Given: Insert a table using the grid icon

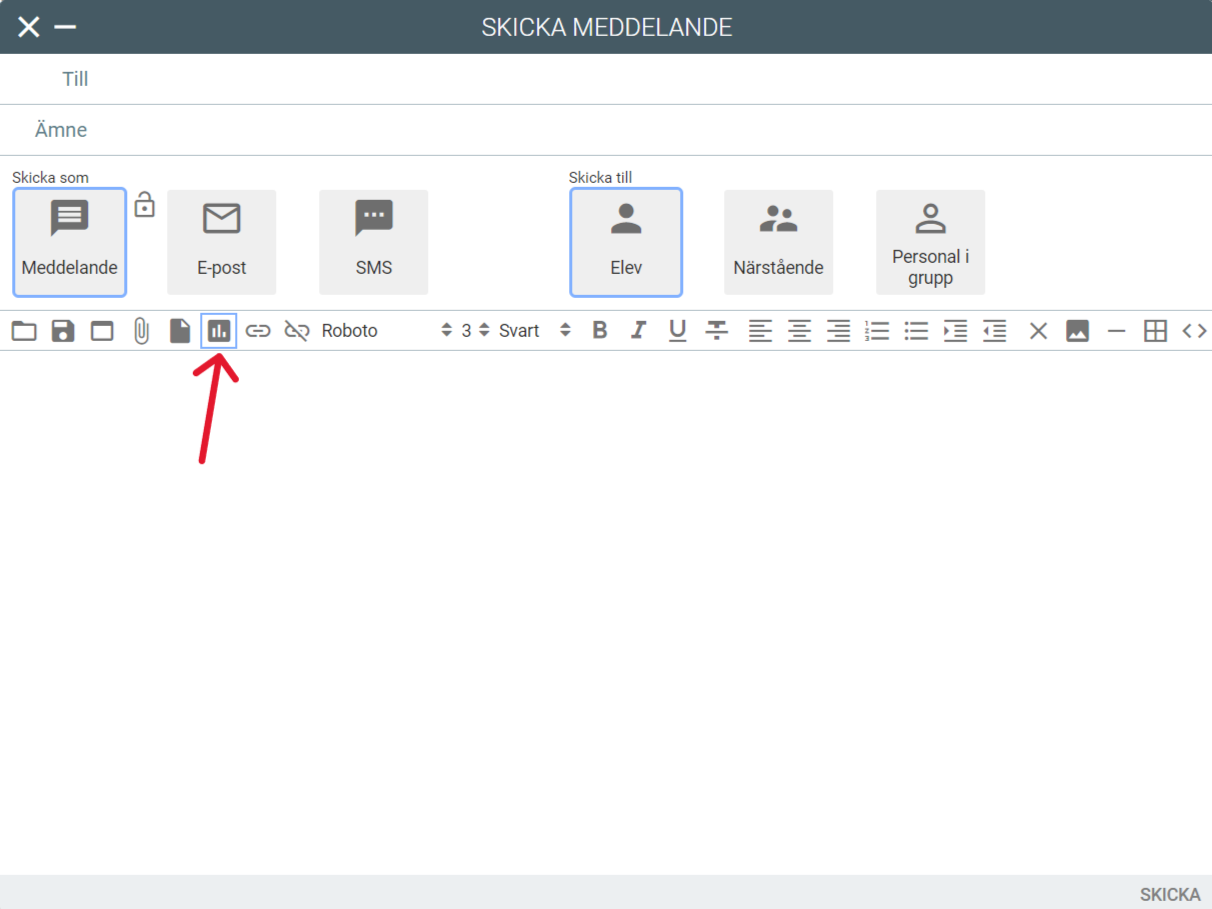Looking at the screenshot, I should coord(1155,331).
